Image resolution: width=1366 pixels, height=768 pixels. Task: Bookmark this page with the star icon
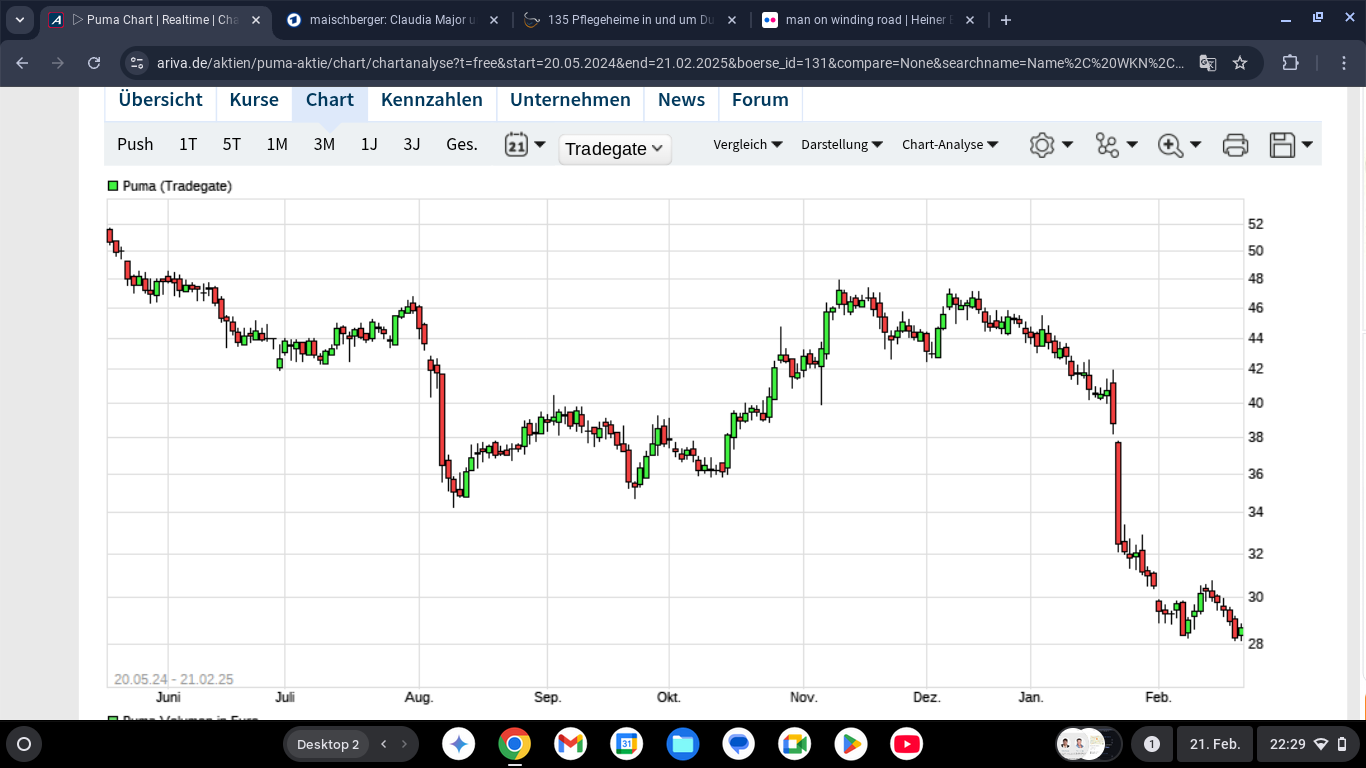click(x=1240, y=63)
